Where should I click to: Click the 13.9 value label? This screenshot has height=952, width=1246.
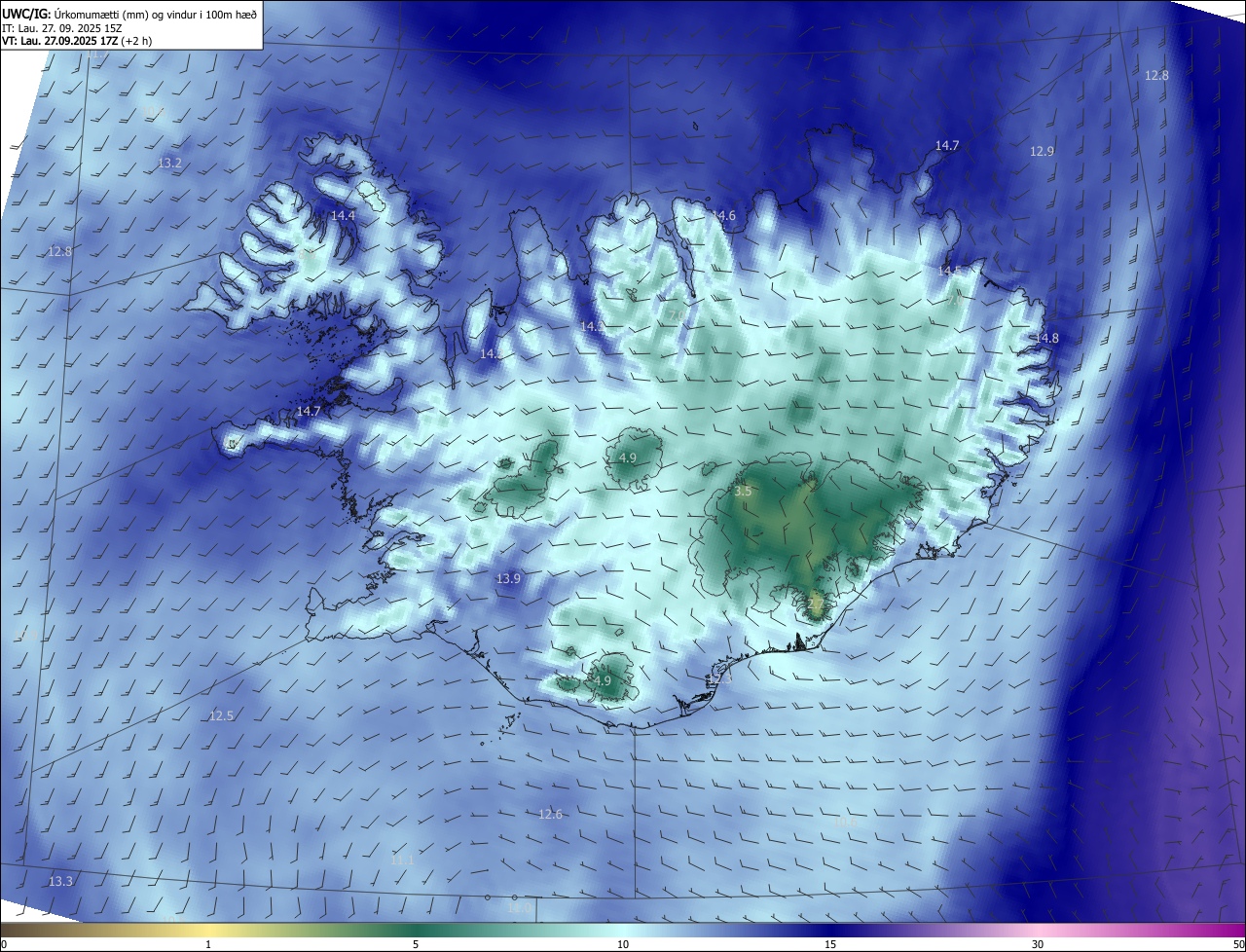[508, 578]
